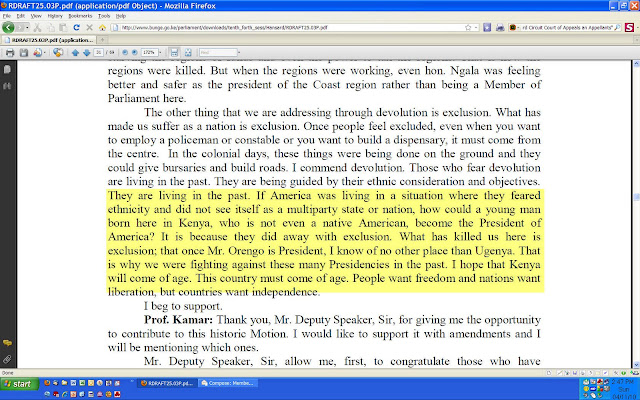Click the browser search text box

coord(567,27)
